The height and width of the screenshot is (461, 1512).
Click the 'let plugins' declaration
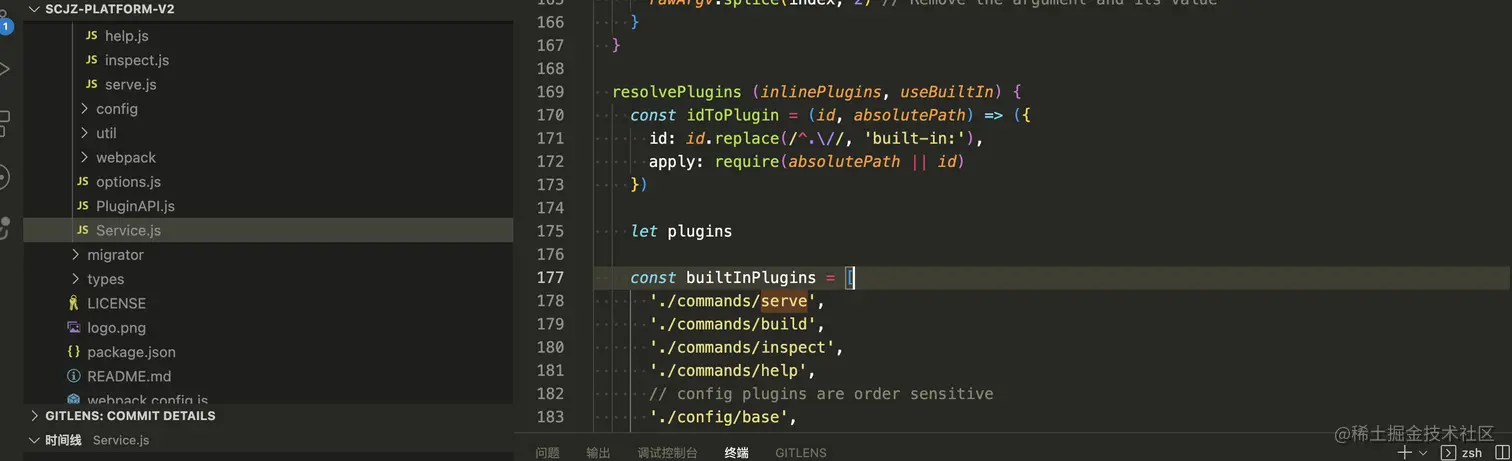[x=681, y=231]
